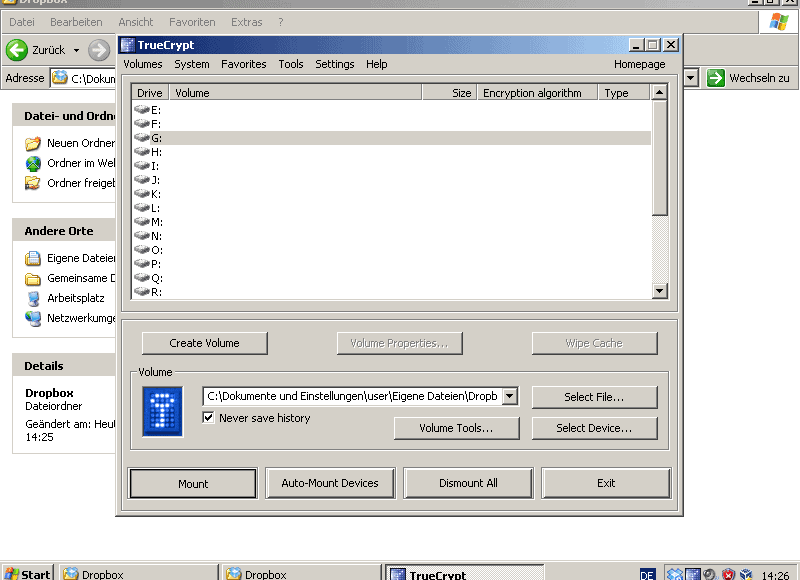Click the drive icon beside J:
Screen dimensions: 800x580
pyautogui.click(x=141, y=180)
